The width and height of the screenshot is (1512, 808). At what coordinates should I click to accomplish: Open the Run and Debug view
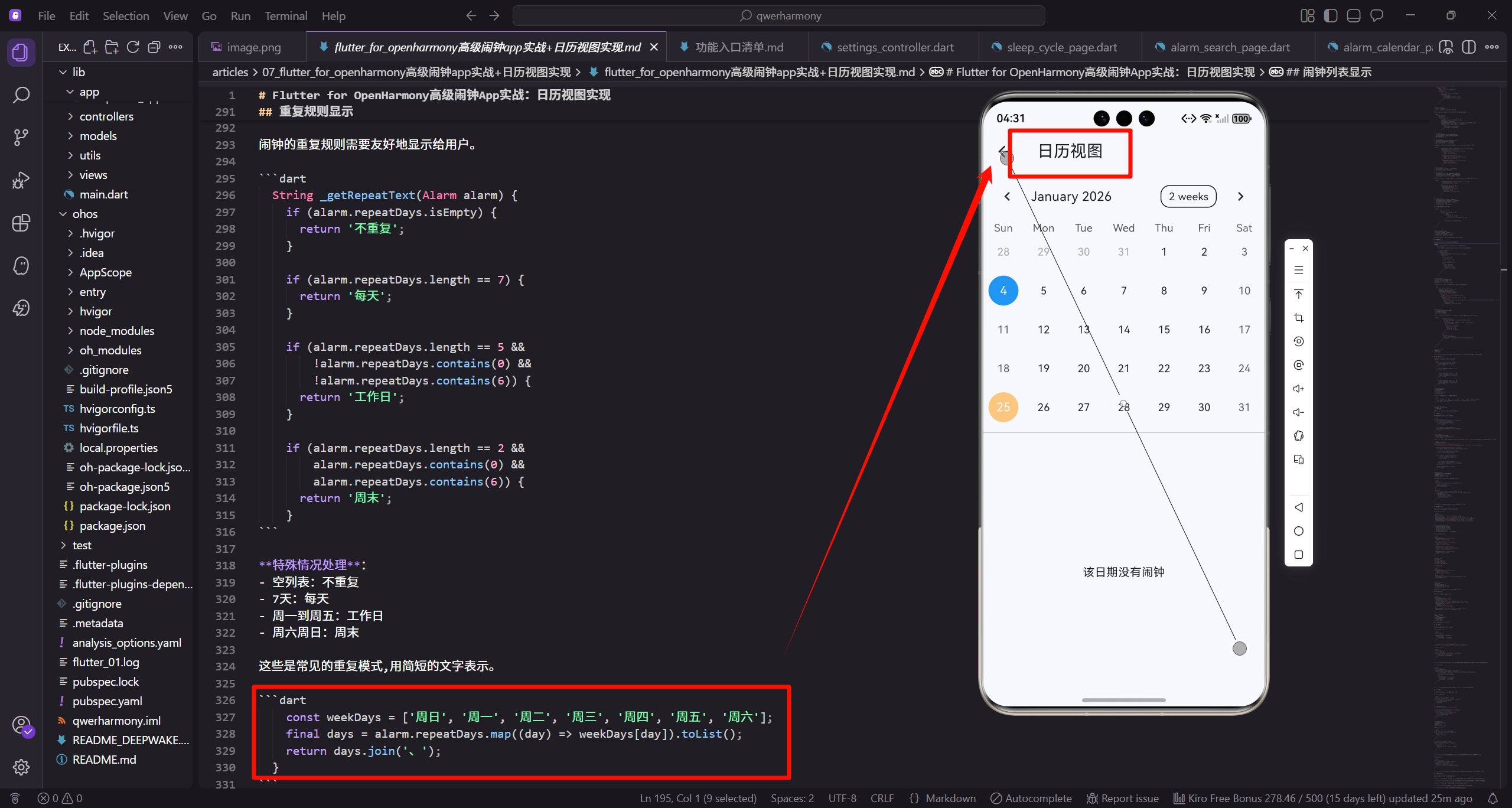click(x=21, y=180)
